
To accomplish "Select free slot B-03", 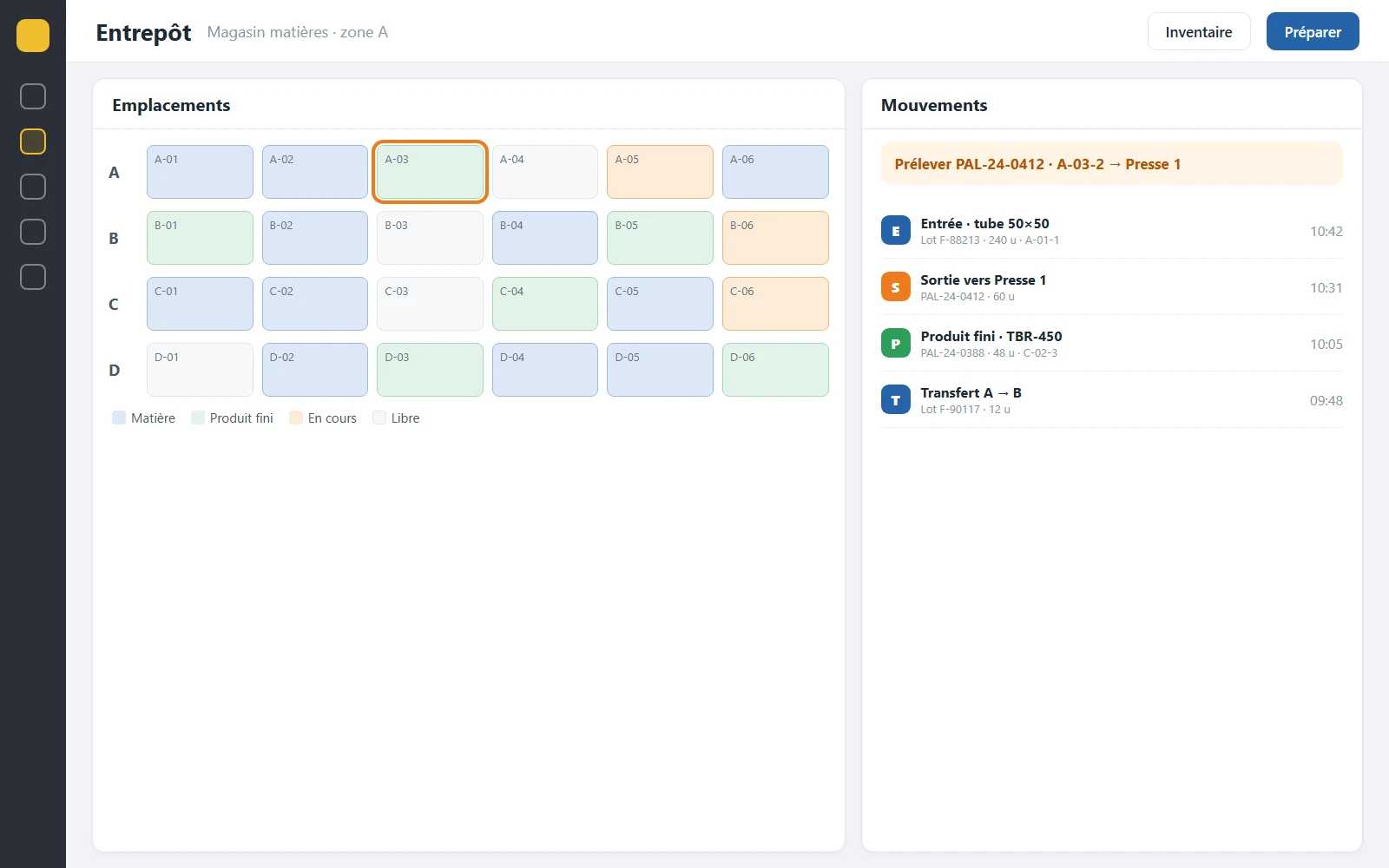I will pyautogui.click(x=430, y=238).
